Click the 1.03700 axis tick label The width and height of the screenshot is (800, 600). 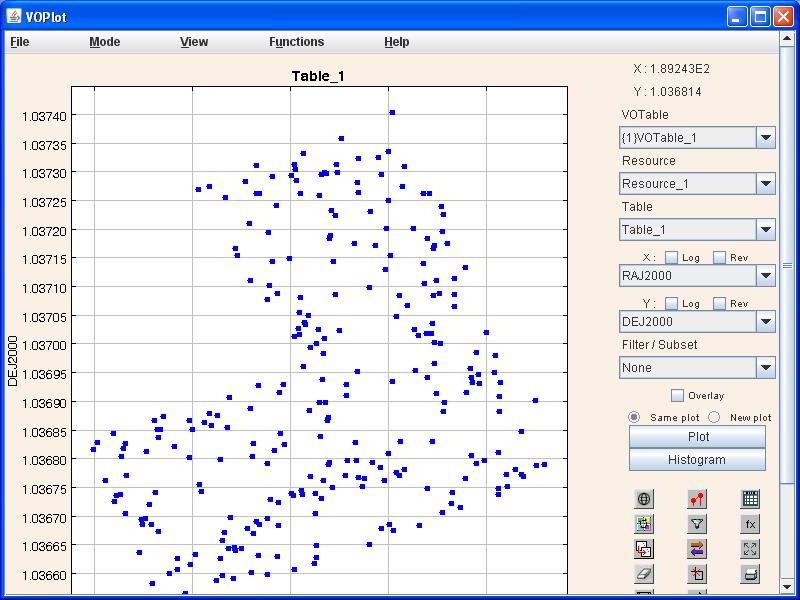pos(44,345)
